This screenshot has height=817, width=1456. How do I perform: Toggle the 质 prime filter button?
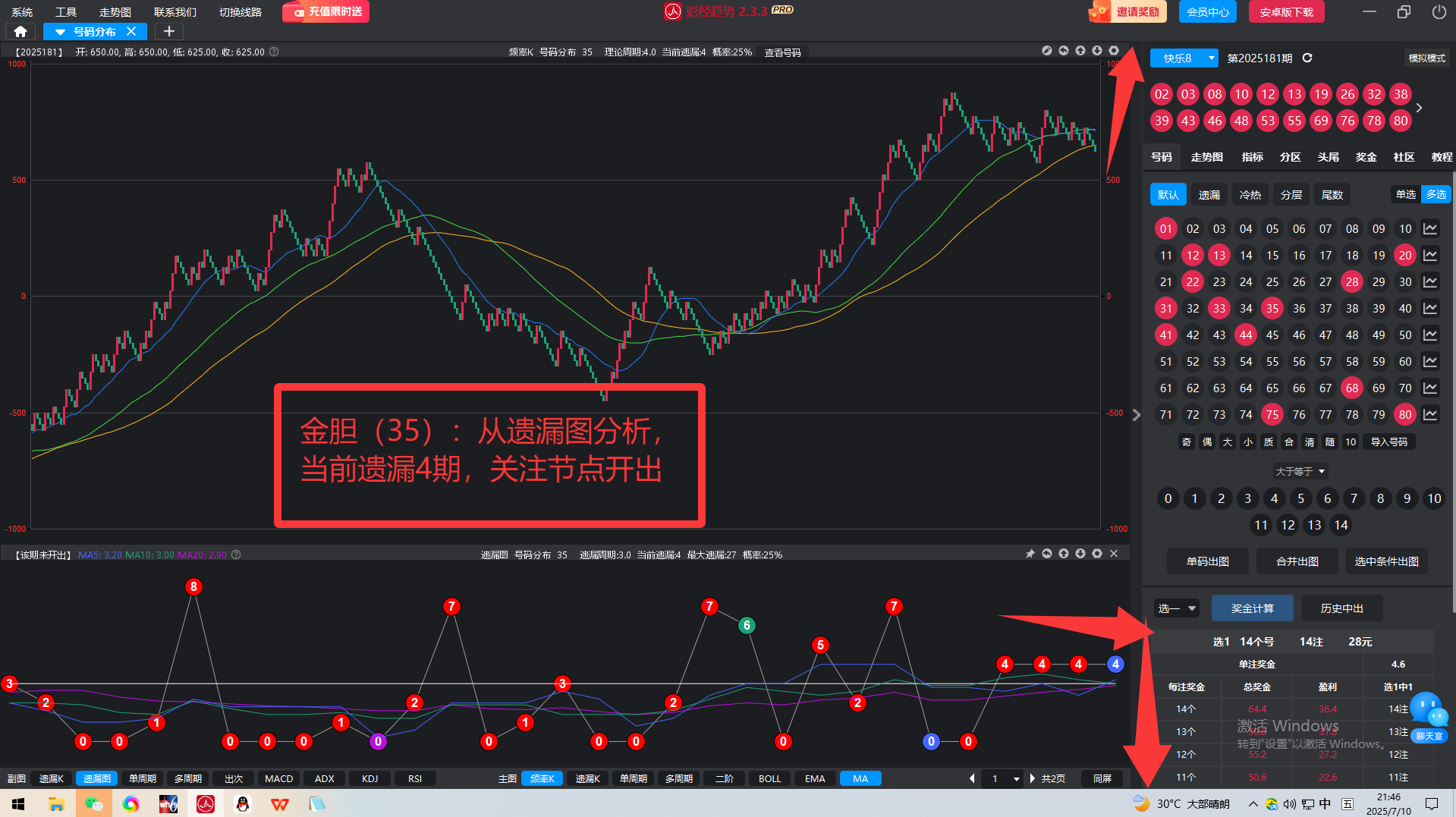(1269, 441)
